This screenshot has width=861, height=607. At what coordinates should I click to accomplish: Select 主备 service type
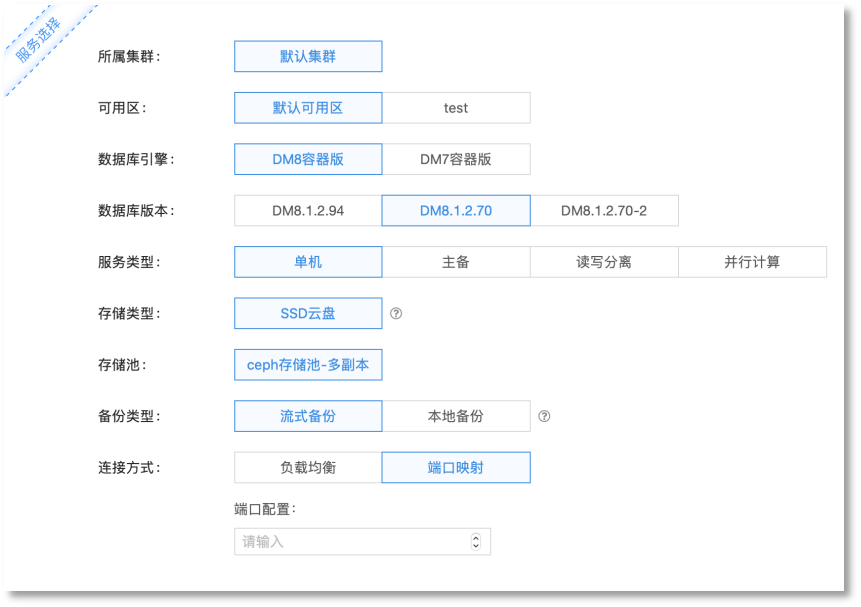[x=456, y=261]
